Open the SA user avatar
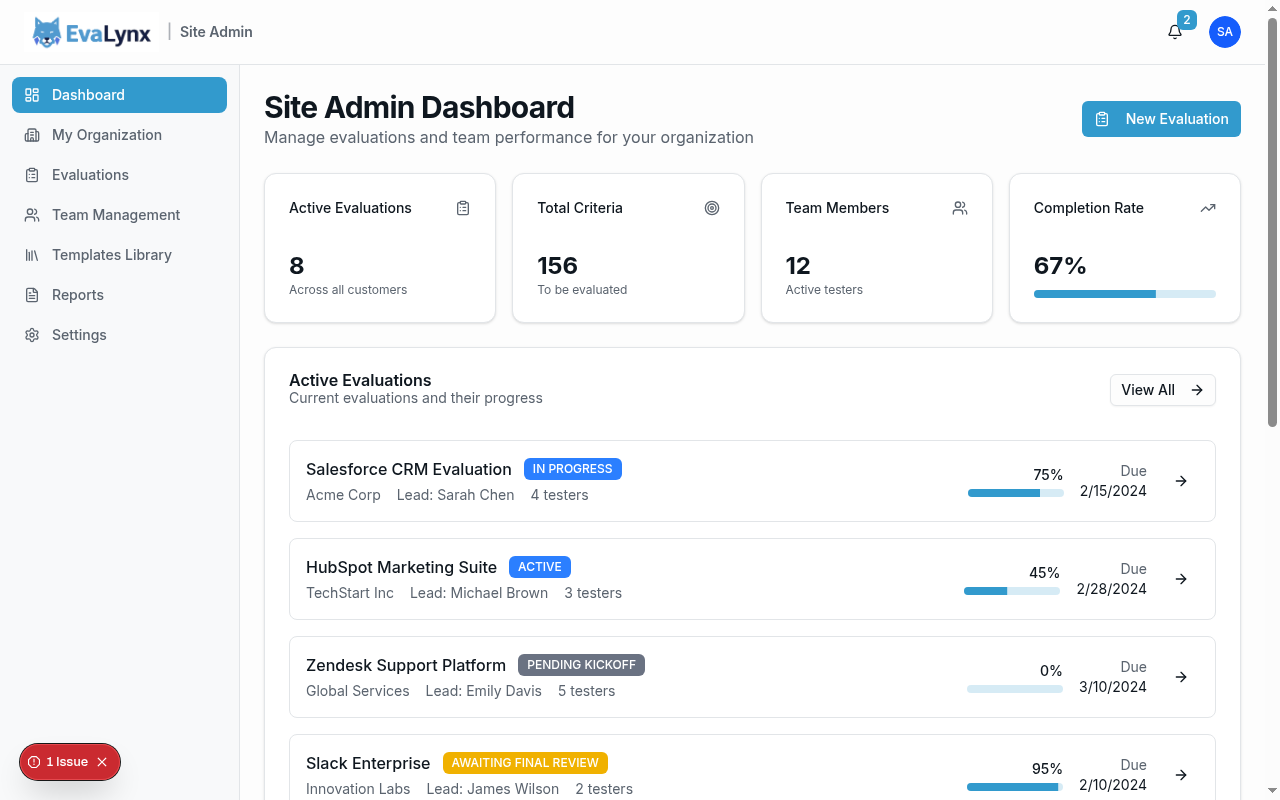The height and width of the screenshot is (800, 1280). pyautogui.click(x=1225, y=32)
